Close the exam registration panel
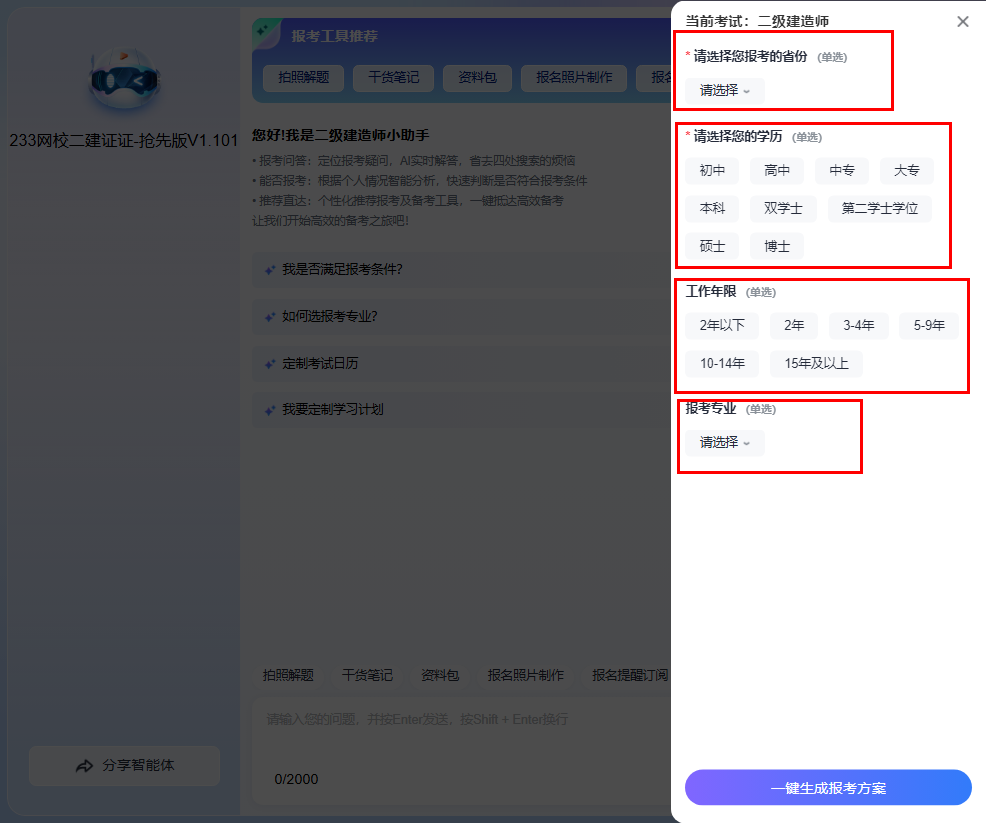This screenshot has width=986, height=823. (962, 21)
